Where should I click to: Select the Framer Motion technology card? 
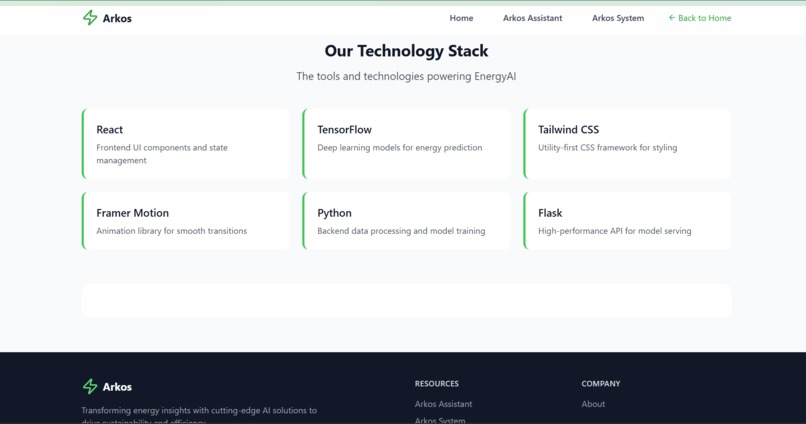186,221
